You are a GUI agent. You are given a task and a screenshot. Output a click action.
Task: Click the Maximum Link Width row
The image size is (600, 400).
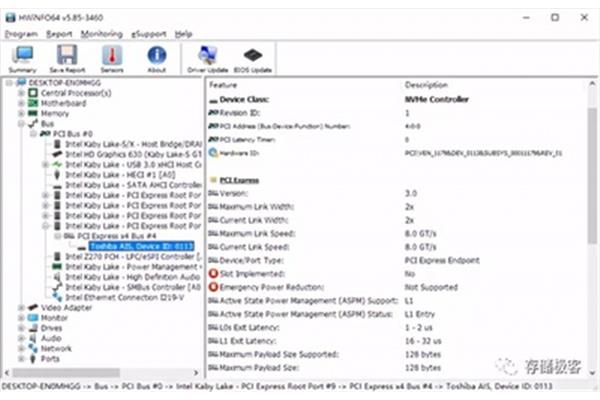tap(396, 207)
